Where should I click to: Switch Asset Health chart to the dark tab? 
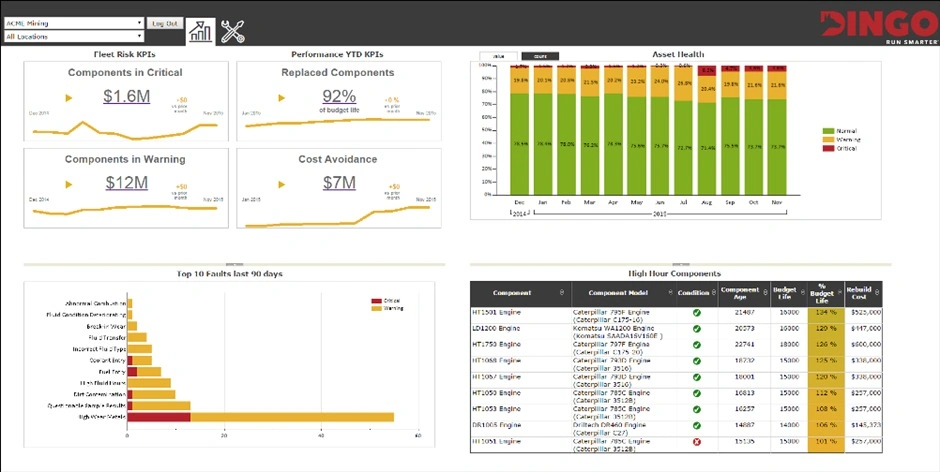(x=540, y=56)
